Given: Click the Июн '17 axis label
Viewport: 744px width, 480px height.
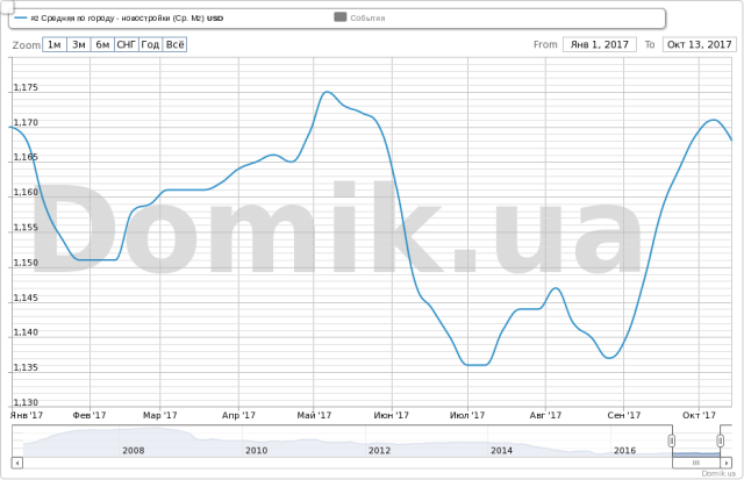Looking at the screenshot, I should [391, 415].
